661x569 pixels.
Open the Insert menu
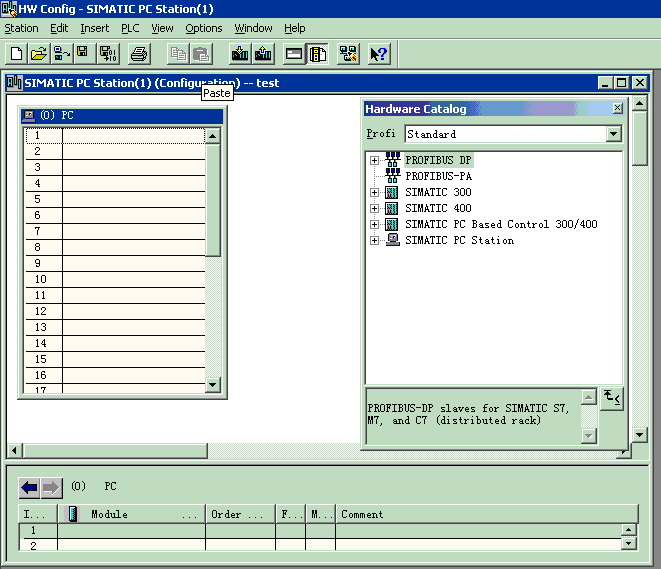(x=94, y=28)
